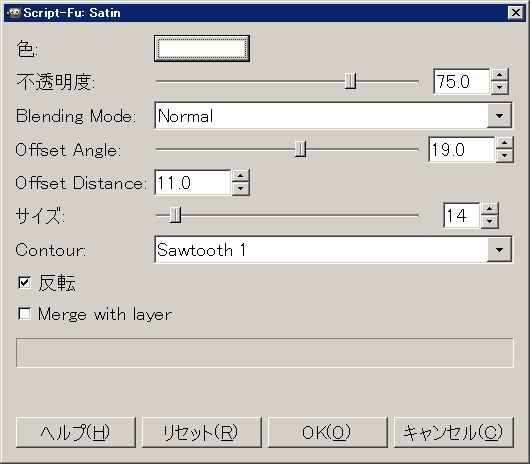The image size is (530, 464).
Task: Increase Offset Angle with the up arrow
Action: click(x=505, y=143)
